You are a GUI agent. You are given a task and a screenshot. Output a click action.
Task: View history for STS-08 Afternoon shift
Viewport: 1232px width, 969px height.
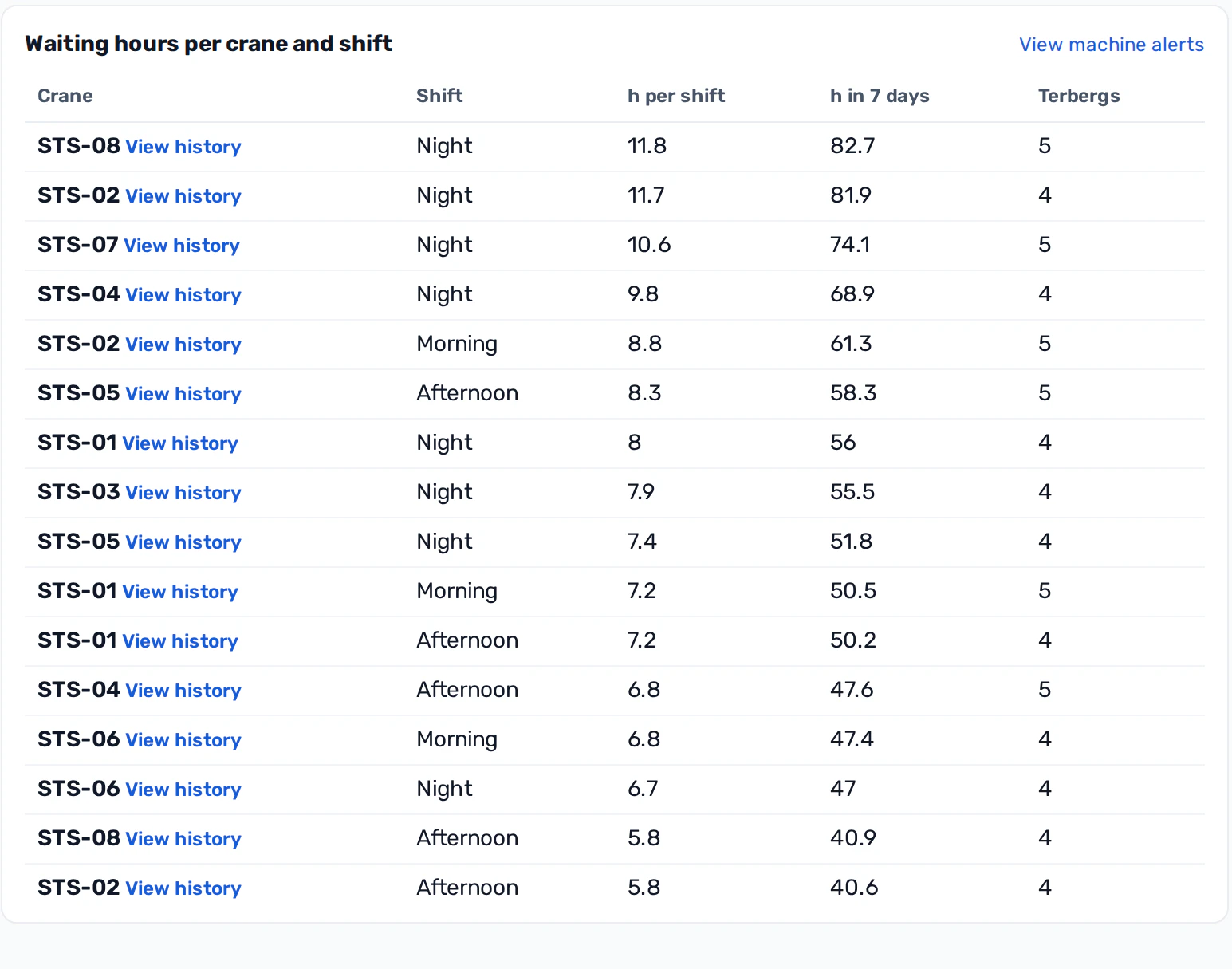[183, 839]
